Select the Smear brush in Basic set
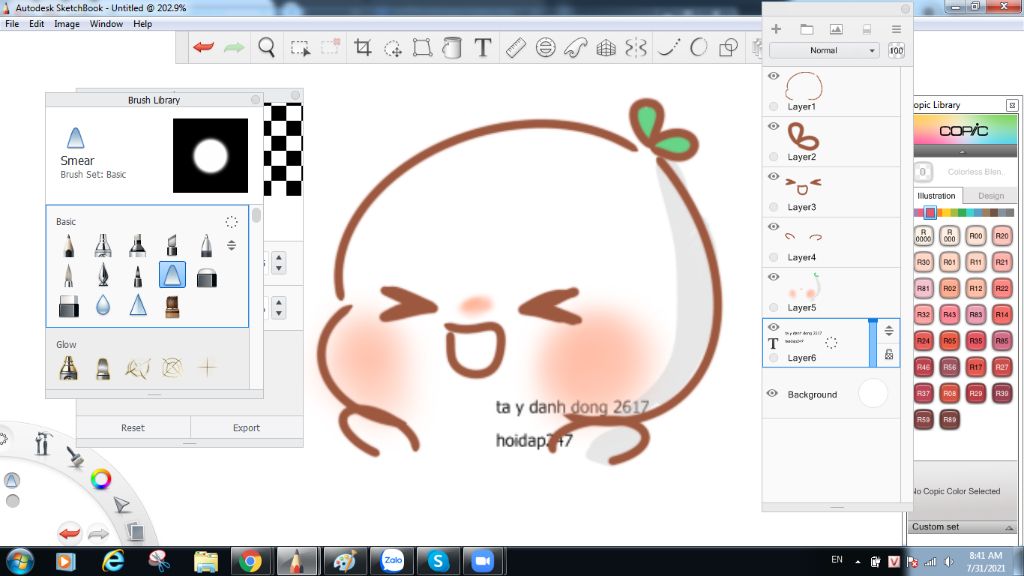Image resolution: width=1024 pixels, height=576 pixels. 172,275
